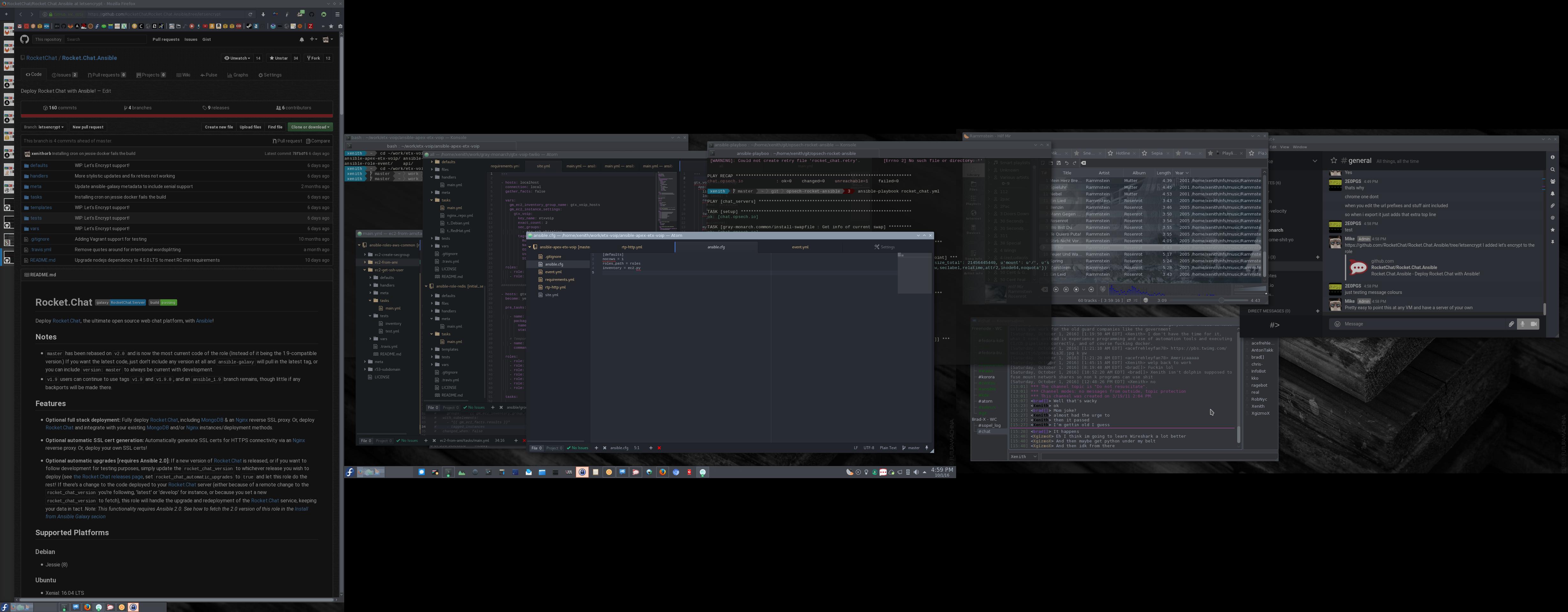Select #korora channel in Konversation list

[x=986, y=377]
